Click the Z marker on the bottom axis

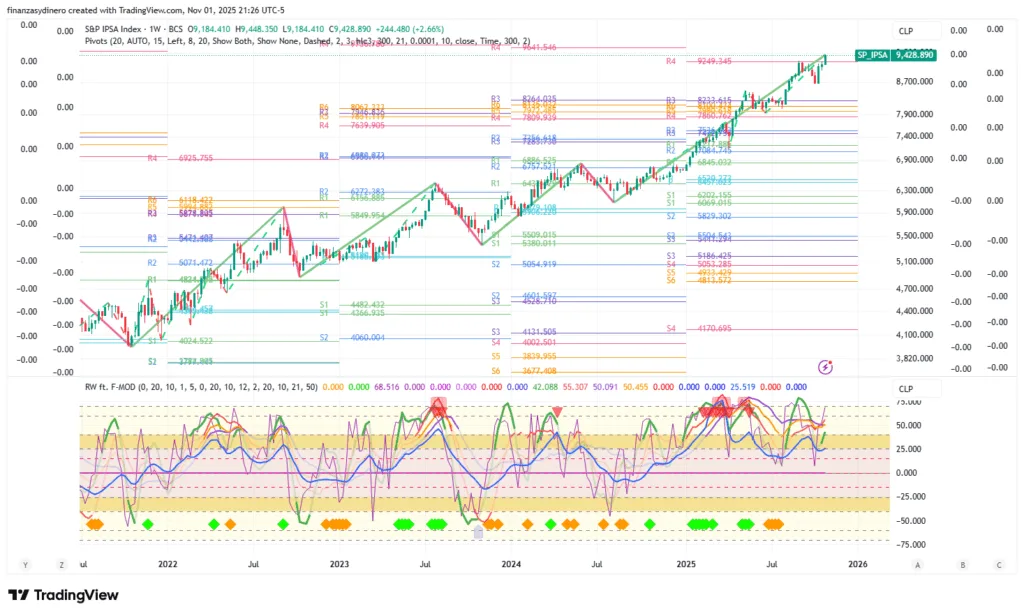click(x=61, y=565)
